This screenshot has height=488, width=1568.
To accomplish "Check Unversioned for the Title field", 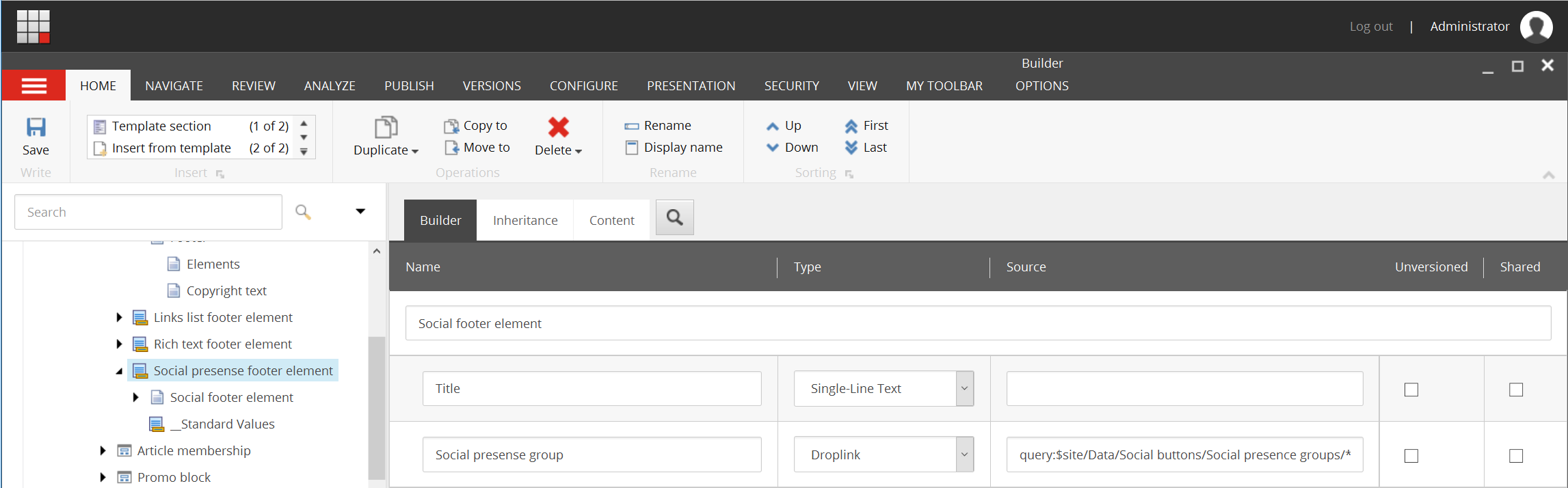I will point(1411,390).
